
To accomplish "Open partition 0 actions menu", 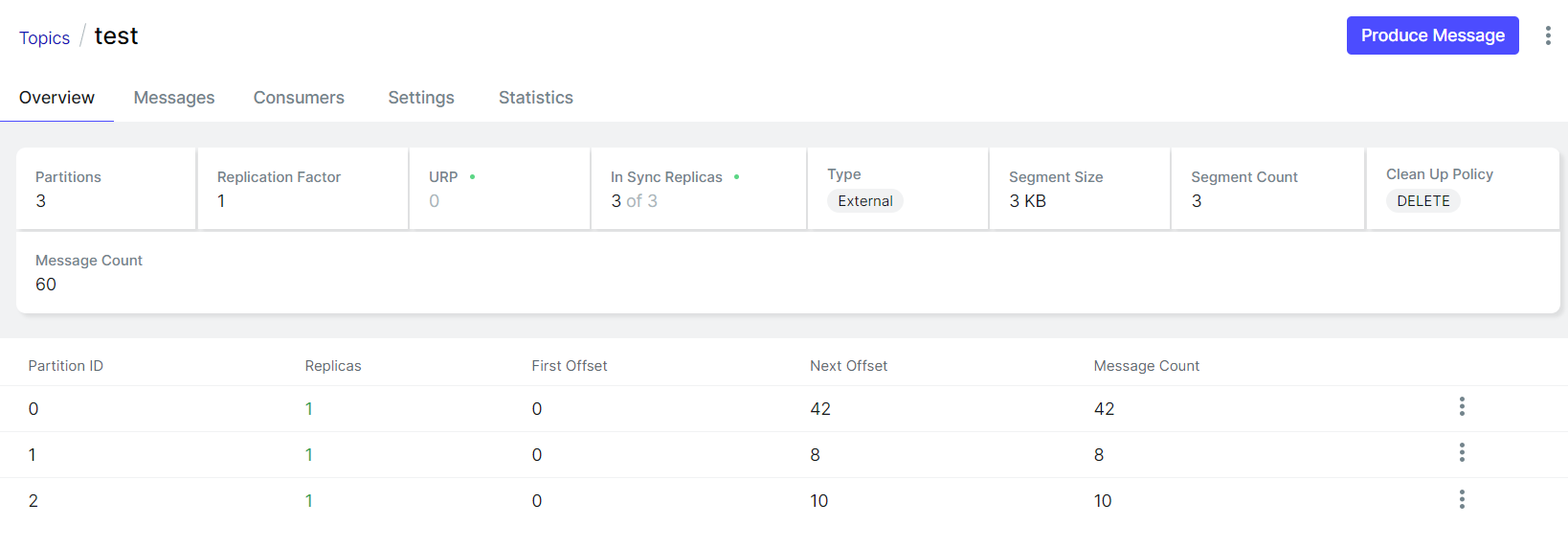I will [1462, 406].
